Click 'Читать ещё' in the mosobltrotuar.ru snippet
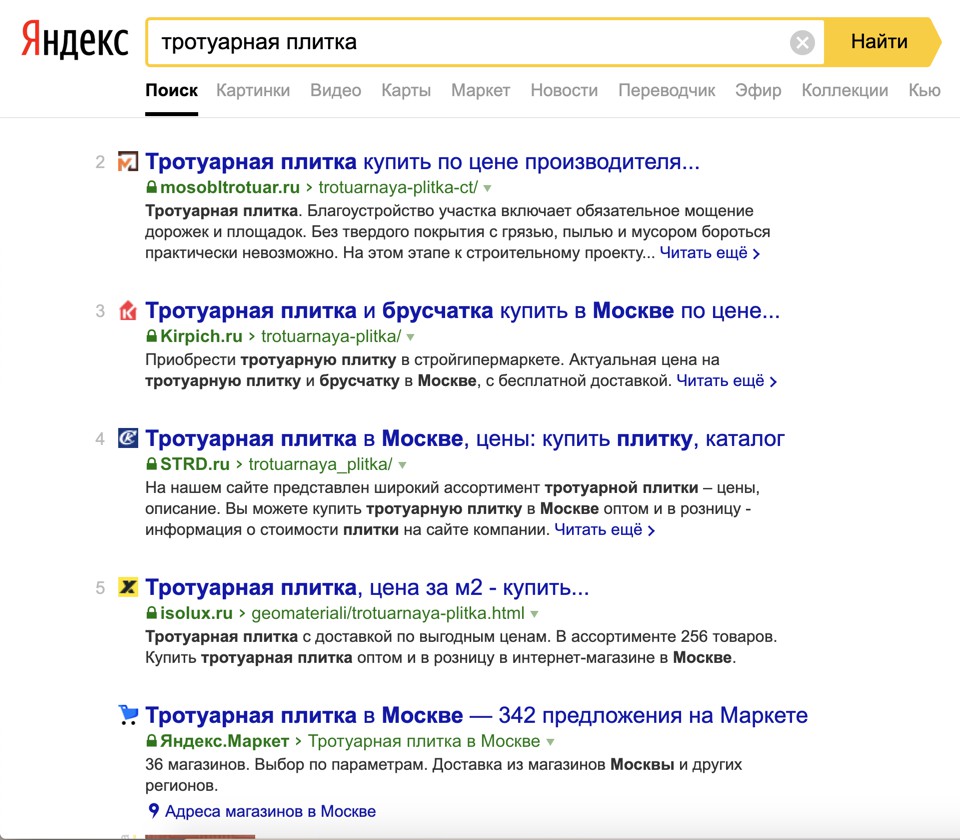 pyautogui.click(x=710, y=253)
